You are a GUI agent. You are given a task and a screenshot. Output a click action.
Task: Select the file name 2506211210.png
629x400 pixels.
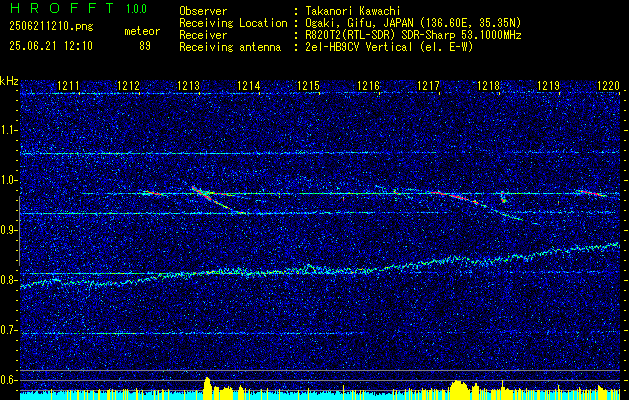tap(51, 27)
